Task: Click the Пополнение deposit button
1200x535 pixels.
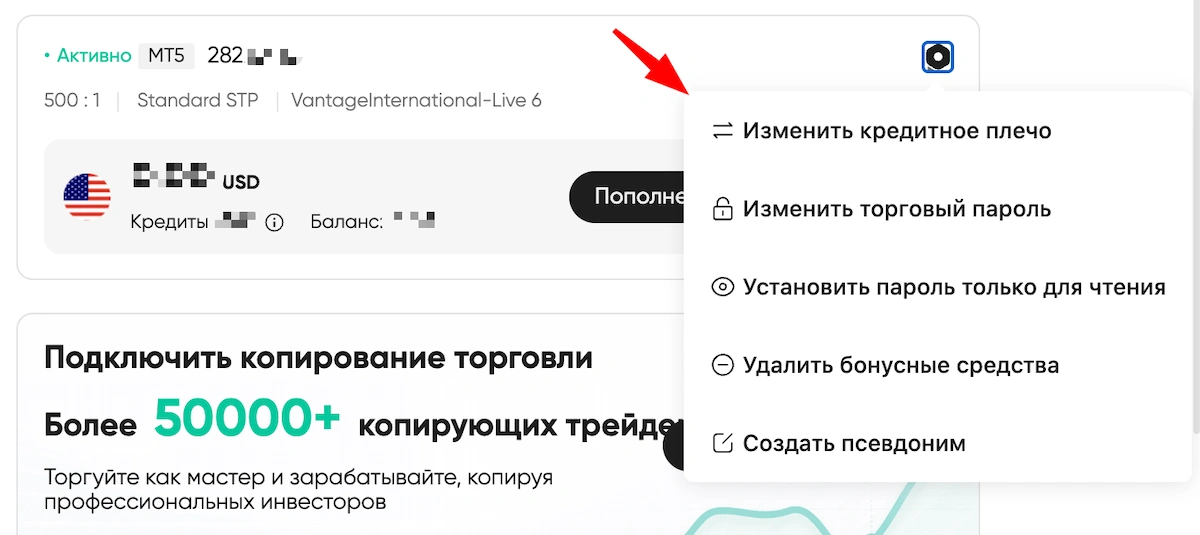Action: pos(628,196)
